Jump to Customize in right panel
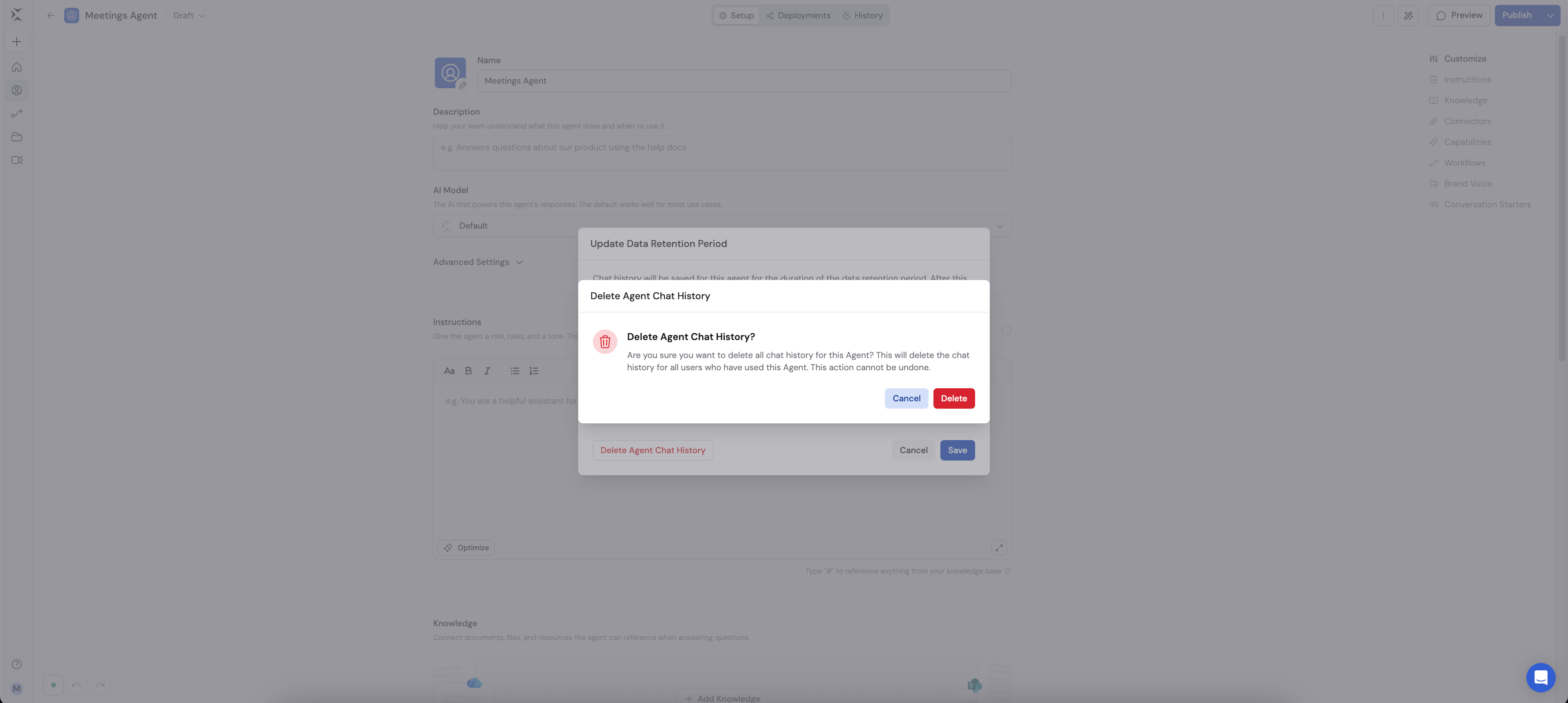 point(1457,59)
